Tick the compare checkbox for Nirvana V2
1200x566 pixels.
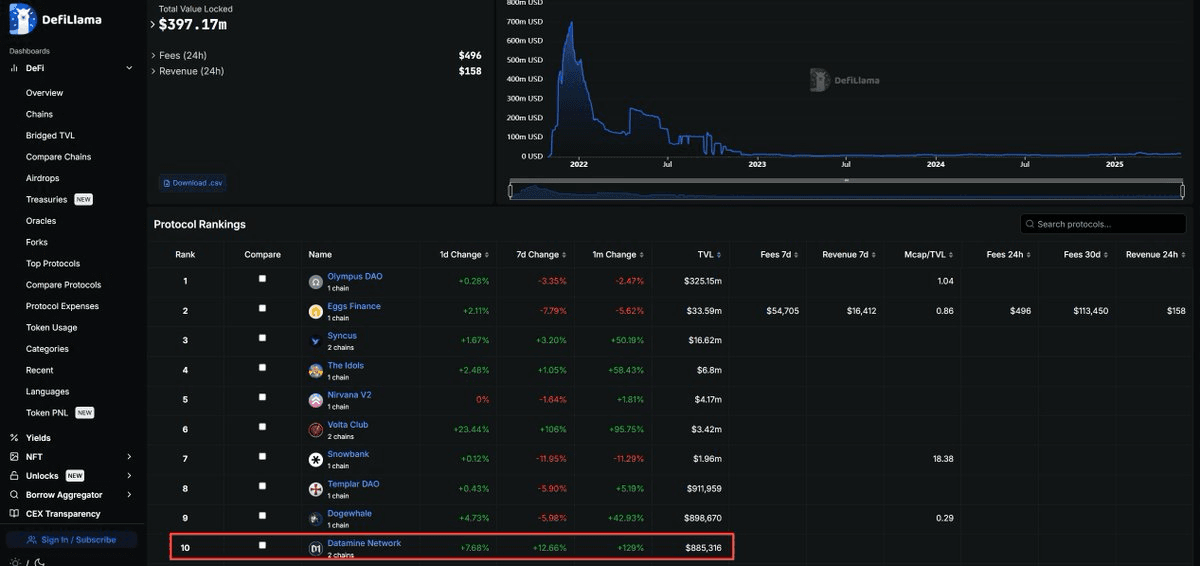[262, 397]
